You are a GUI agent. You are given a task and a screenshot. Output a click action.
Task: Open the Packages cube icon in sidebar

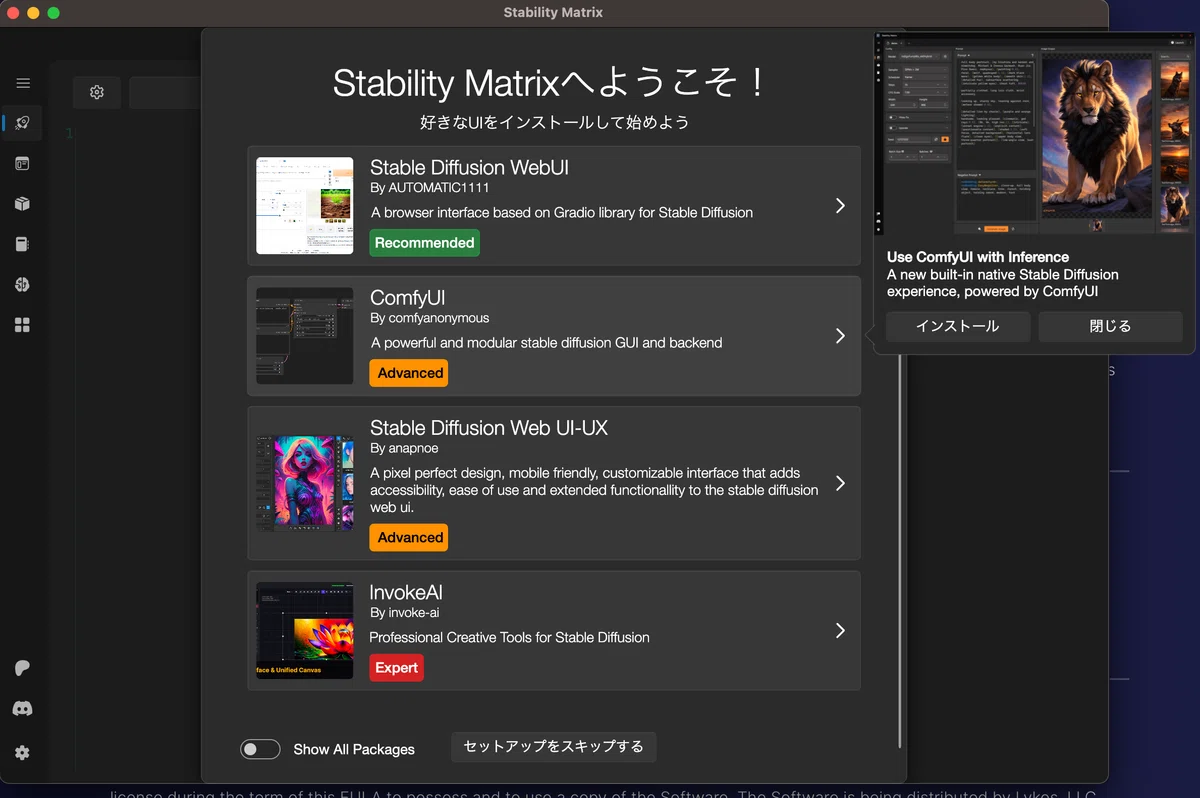(22, 204)
